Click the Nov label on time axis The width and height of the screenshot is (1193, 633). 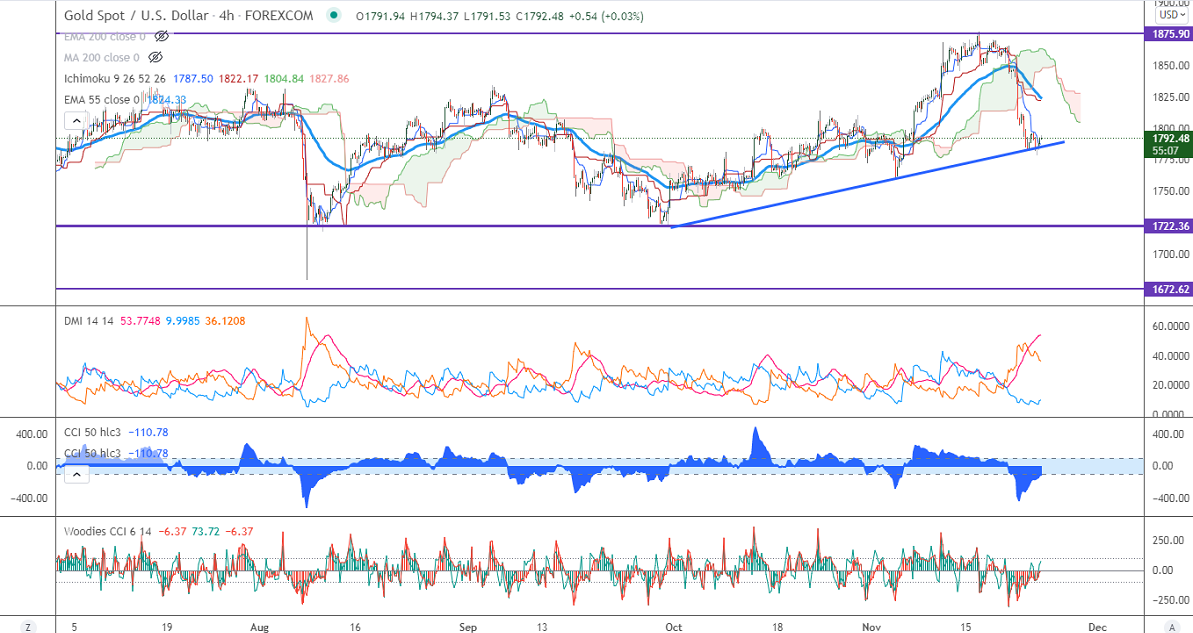(x=871, y=627)
